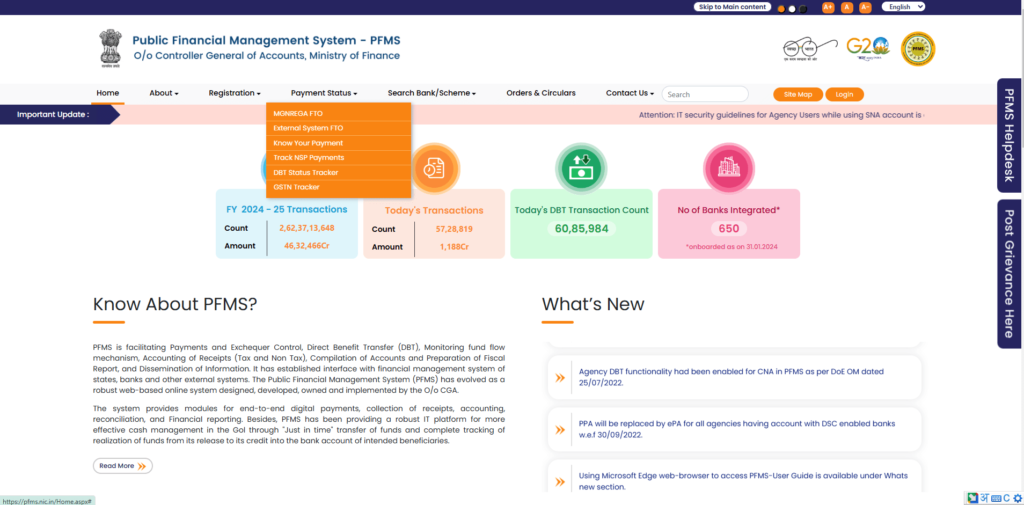This screenshot has height=505, width=1024.
Task: Switch to the white color theme
Action: 791,8
